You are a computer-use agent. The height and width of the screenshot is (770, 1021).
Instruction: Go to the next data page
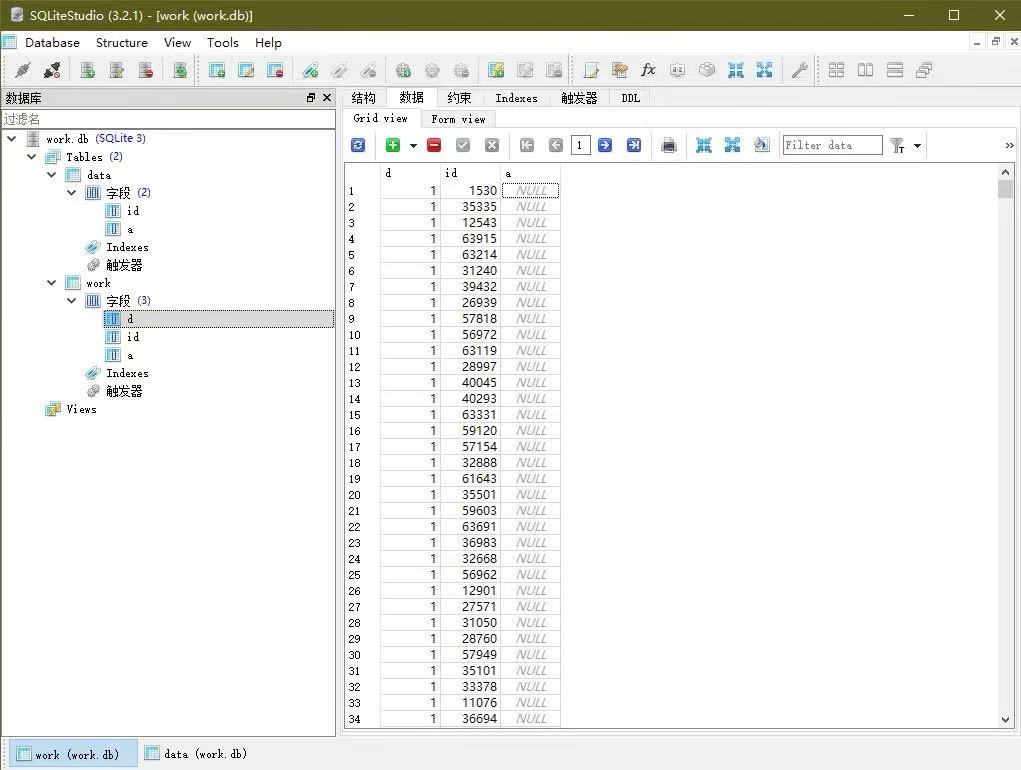(605, 145)
